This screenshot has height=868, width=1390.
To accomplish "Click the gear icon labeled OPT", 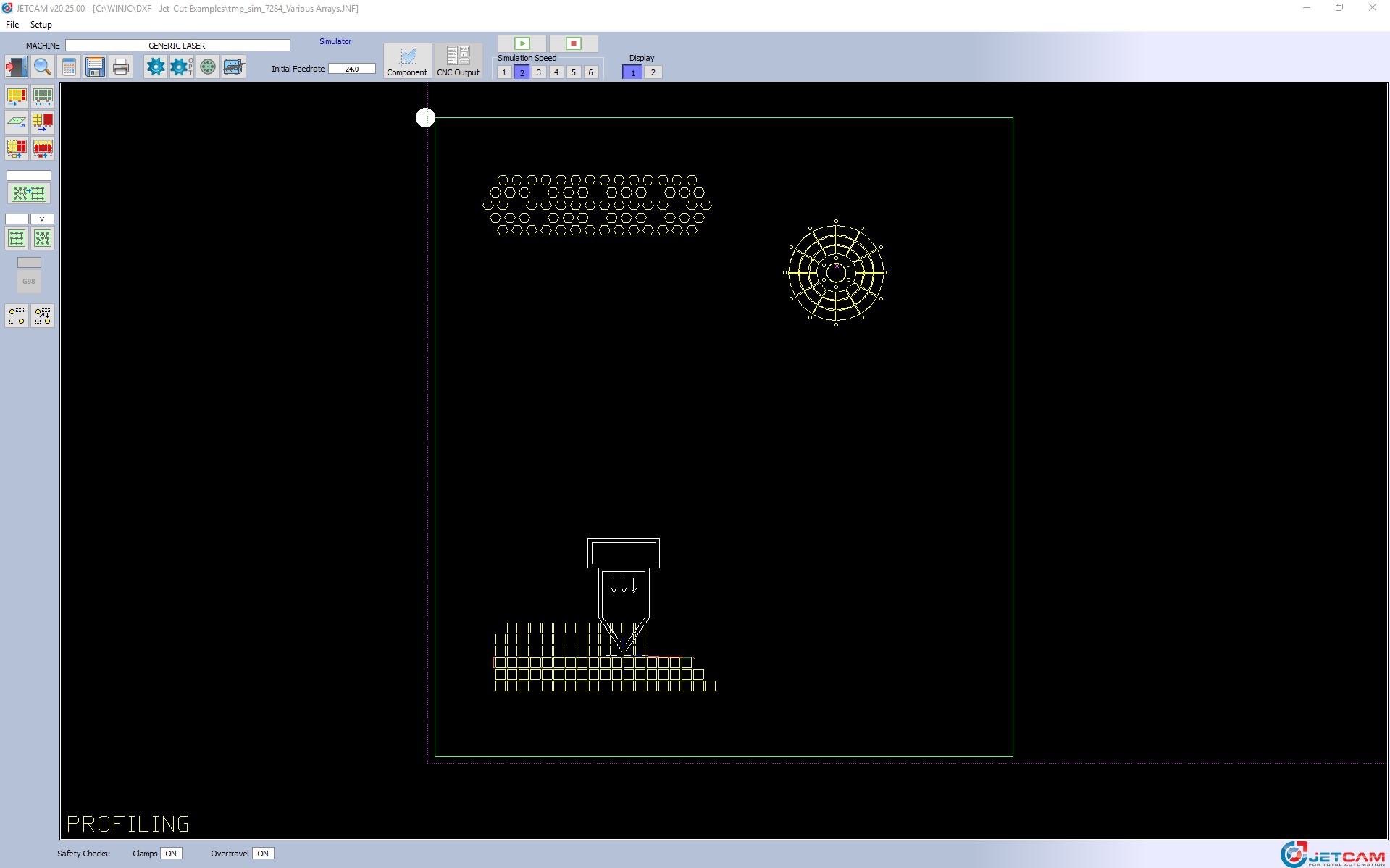I will (181, 67).
